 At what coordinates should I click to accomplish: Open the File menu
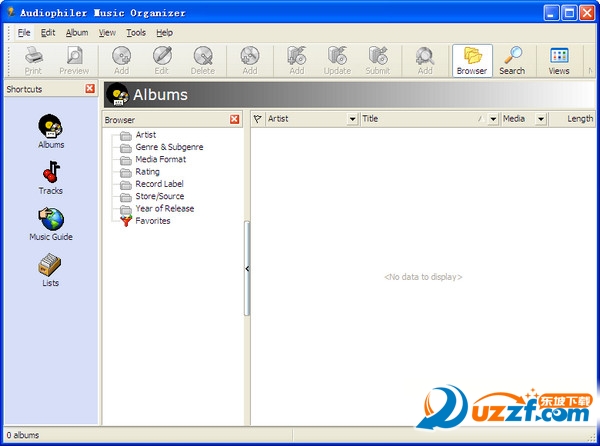[x=24, y=33]
